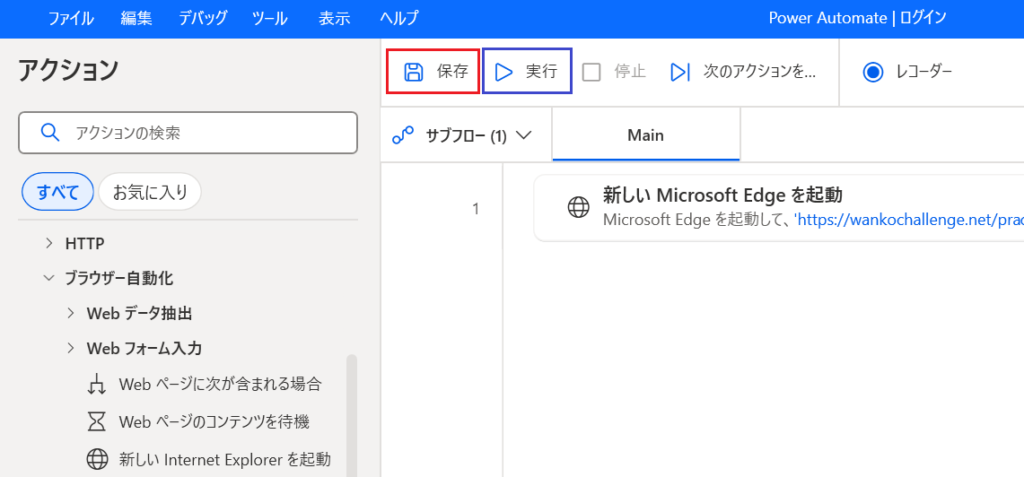Click the 実行 button label
Image resolution: width=1024 pixels, height=477 pixels.
[x=542, y=72]
